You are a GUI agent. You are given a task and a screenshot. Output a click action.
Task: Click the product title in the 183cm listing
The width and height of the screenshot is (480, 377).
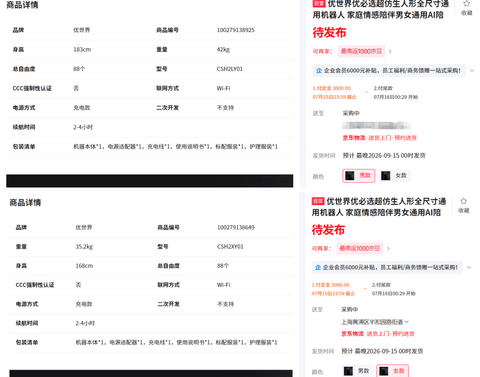(x=381, y=9)
